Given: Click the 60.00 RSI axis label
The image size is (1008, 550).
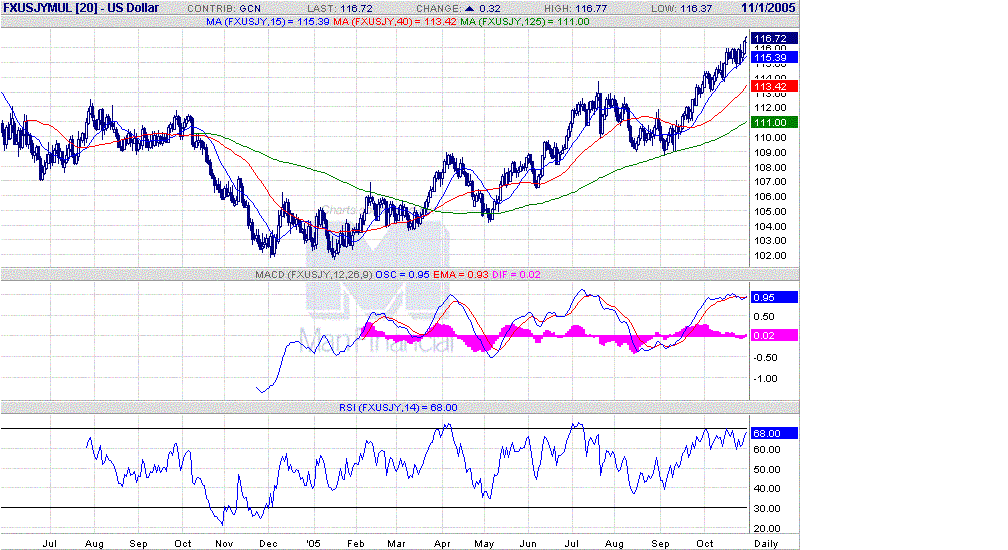Looking at the screenshot, I should [x=767, y=450].
